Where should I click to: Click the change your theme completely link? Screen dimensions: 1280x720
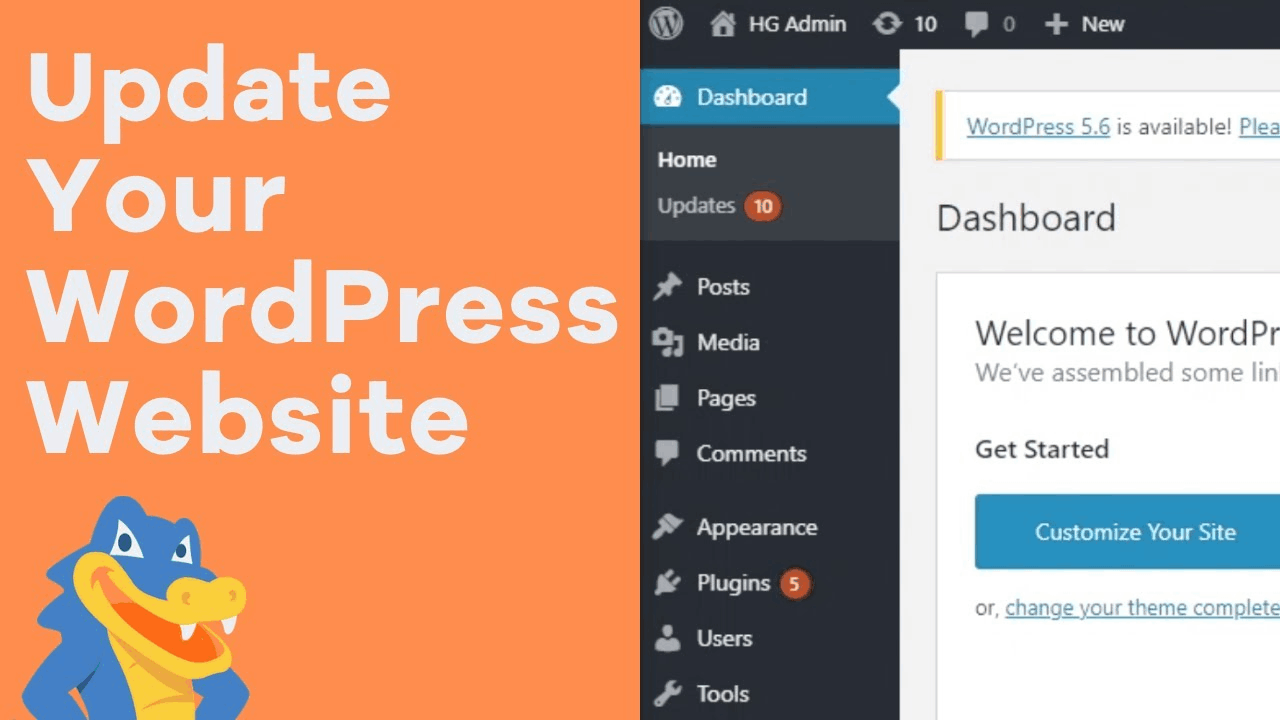(x=1142, y=608)
